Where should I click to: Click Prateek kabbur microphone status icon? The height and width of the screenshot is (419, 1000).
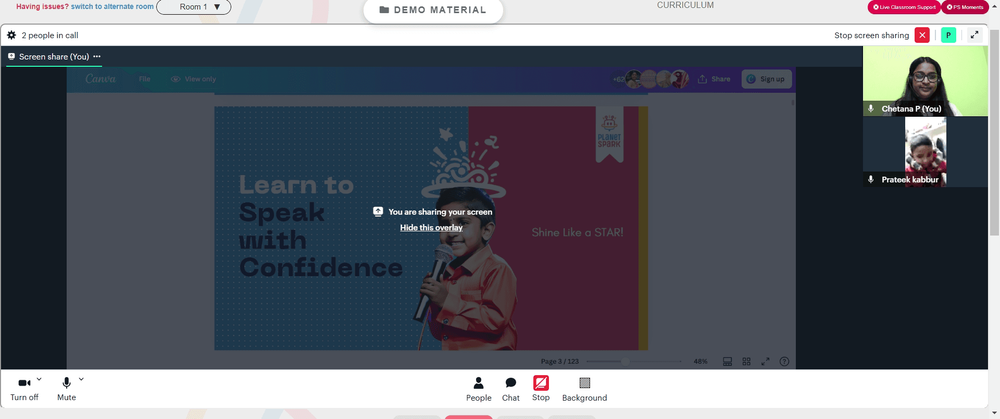pyautogui.click(x=871, y=180)
